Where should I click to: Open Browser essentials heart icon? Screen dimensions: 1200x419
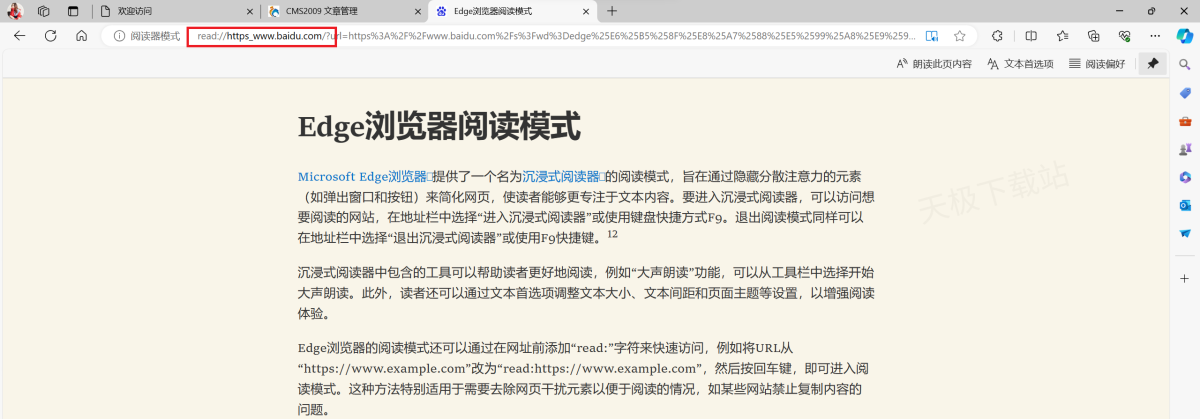coord(1123,36)
